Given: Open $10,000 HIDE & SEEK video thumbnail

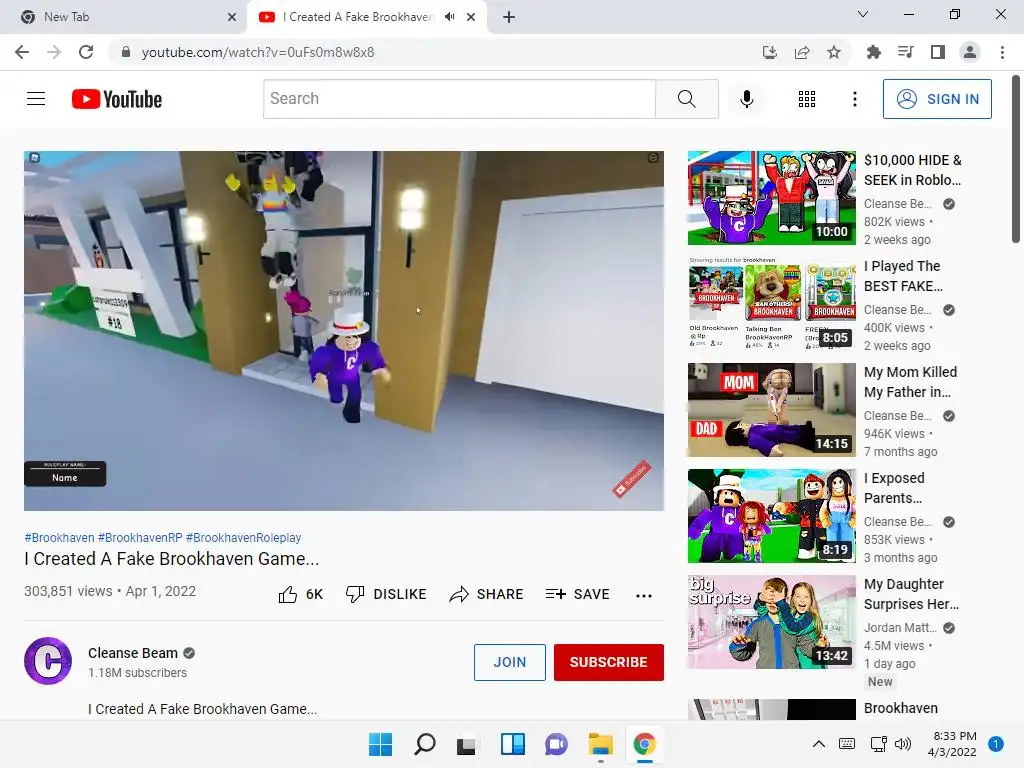Looking at the screenshot, I should (x=771, y=198).
